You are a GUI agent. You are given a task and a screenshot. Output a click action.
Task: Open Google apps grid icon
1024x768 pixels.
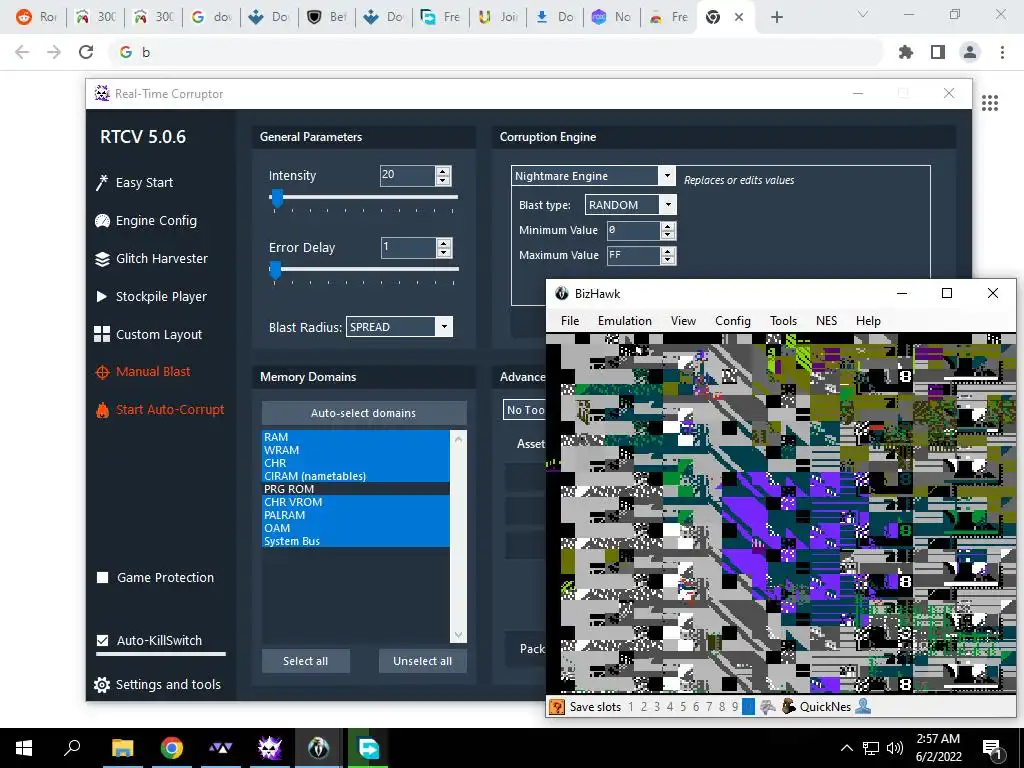click(x=990, y=103)
